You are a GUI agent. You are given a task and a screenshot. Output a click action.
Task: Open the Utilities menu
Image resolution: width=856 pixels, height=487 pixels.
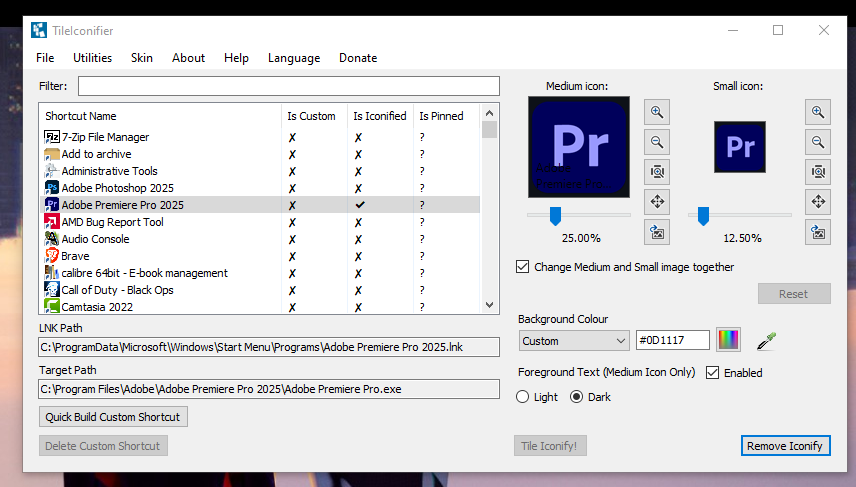tap(92, 58)
